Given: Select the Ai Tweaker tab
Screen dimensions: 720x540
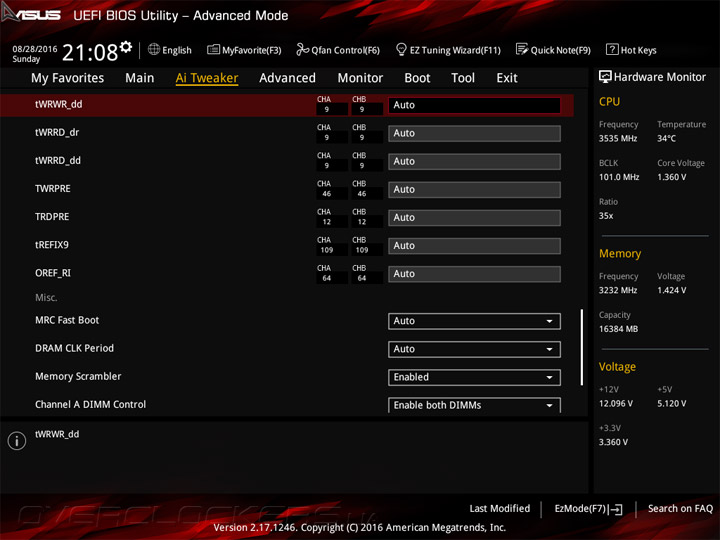Looking at the screenshot, I should (x=207, y=78).
